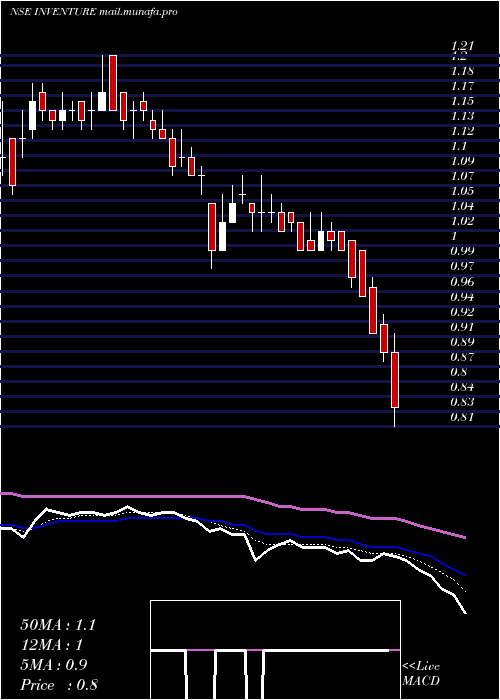Click the "12MA : 1" legend entry
The image size is (500, 700).
(x=53, y=645)
